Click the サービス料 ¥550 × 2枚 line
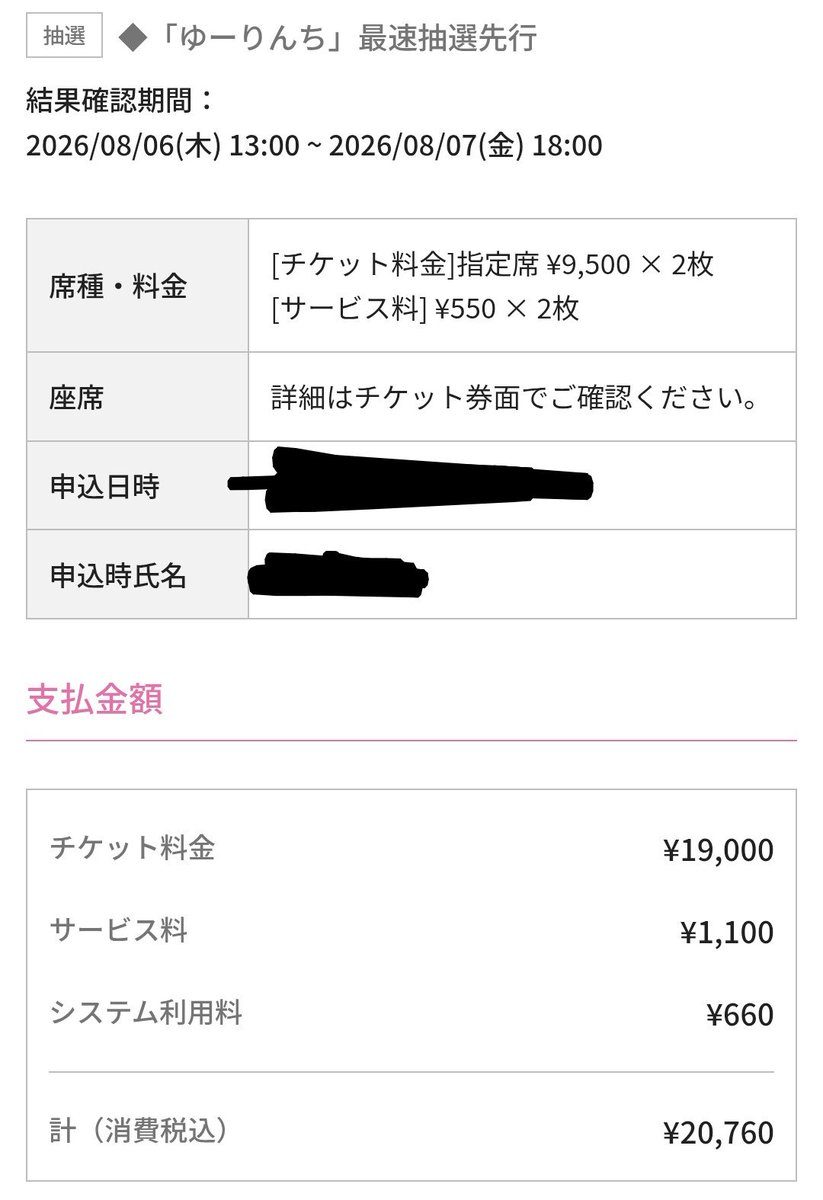 click(425, 309)
